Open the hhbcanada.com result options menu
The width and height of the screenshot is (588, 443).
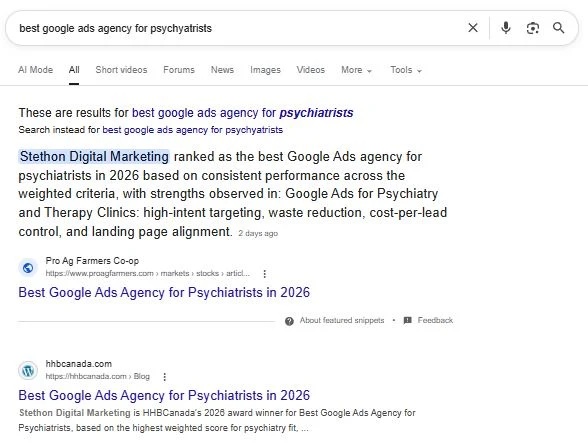(165, 377)
